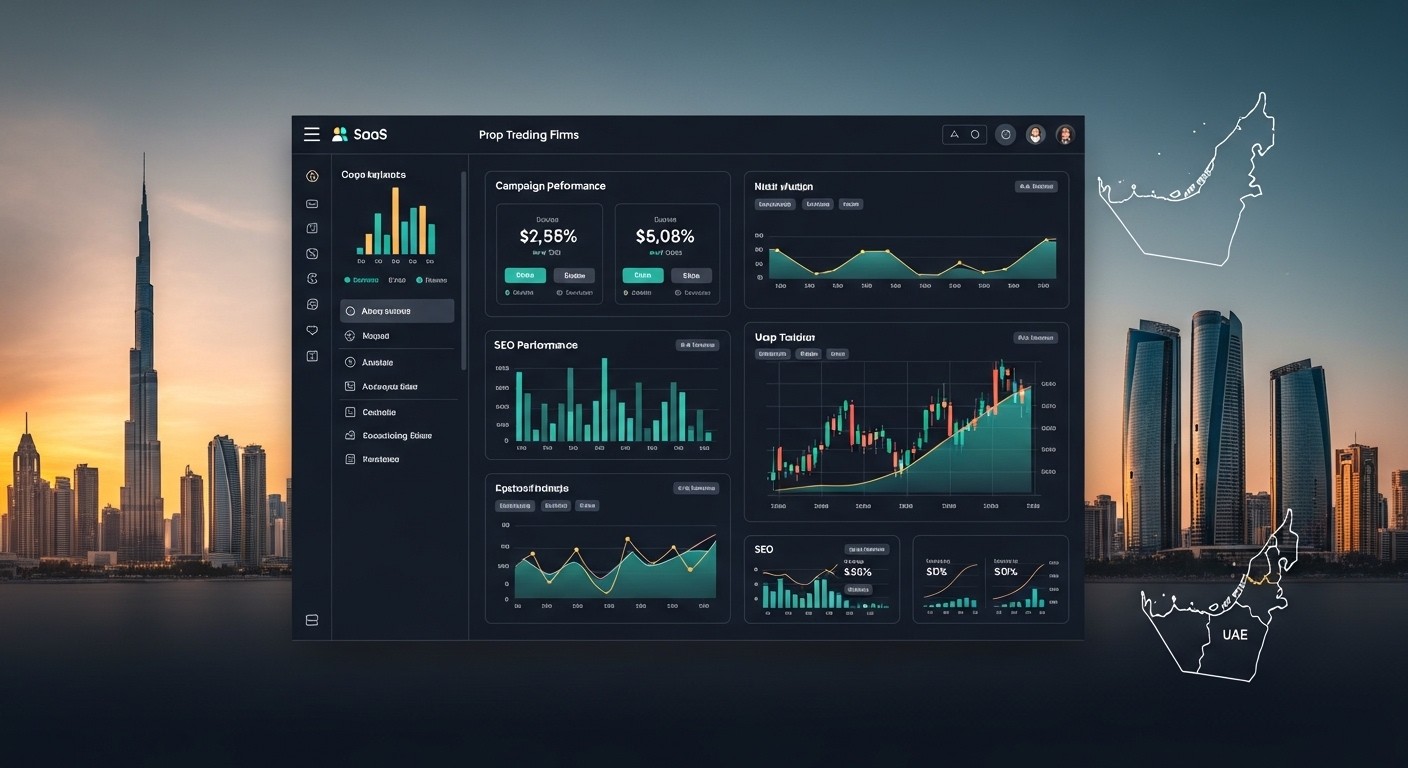Screen dimensions: 1408x768
Task: Click the tallest yellow bar in sidebar chart
Action: pos(395,220)
